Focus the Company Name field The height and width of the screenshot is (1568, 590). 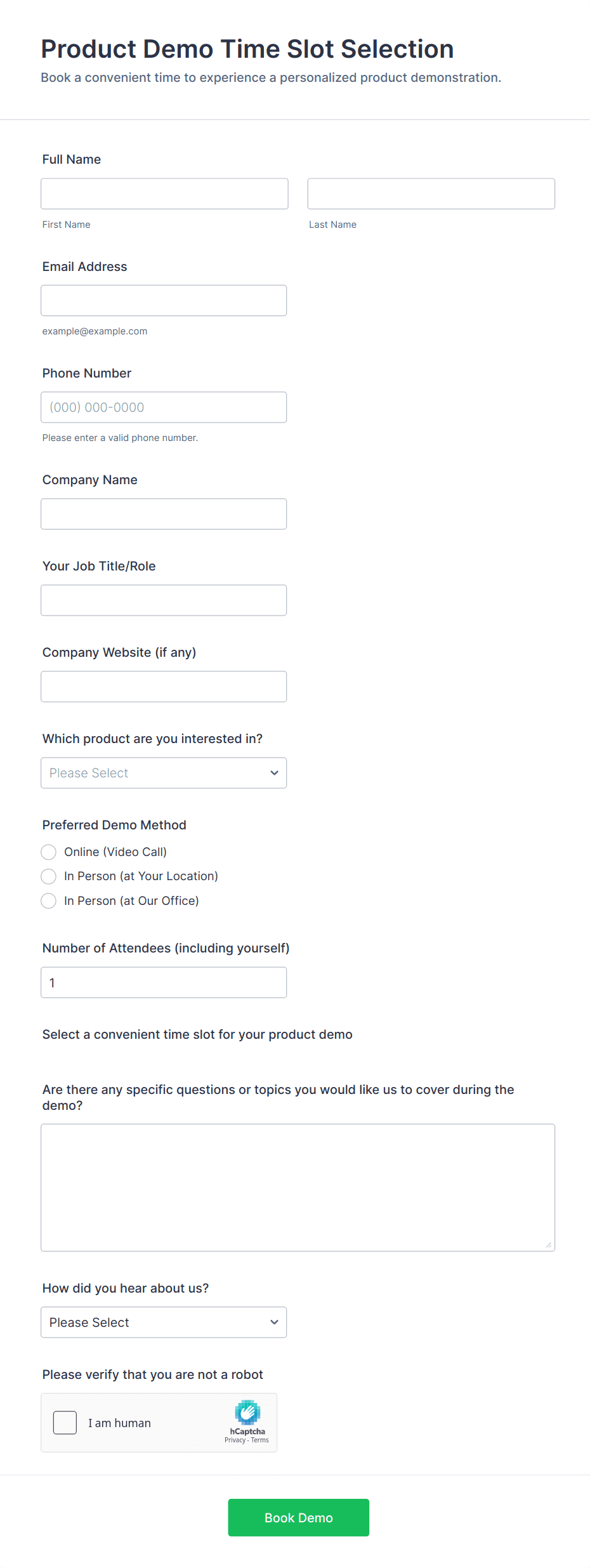tap(164, 514)
